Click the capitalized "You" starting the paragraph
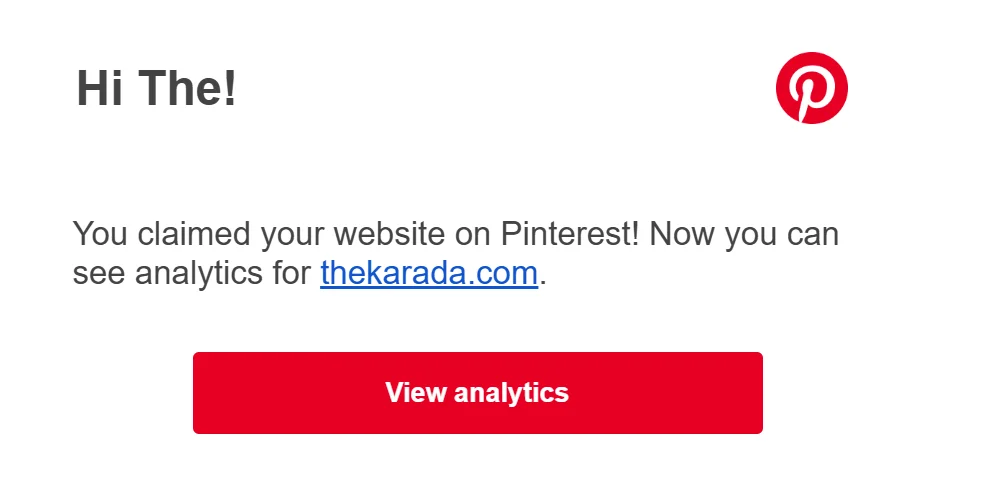986x478 pixels. pyautogui.click(x=101, y=233)
